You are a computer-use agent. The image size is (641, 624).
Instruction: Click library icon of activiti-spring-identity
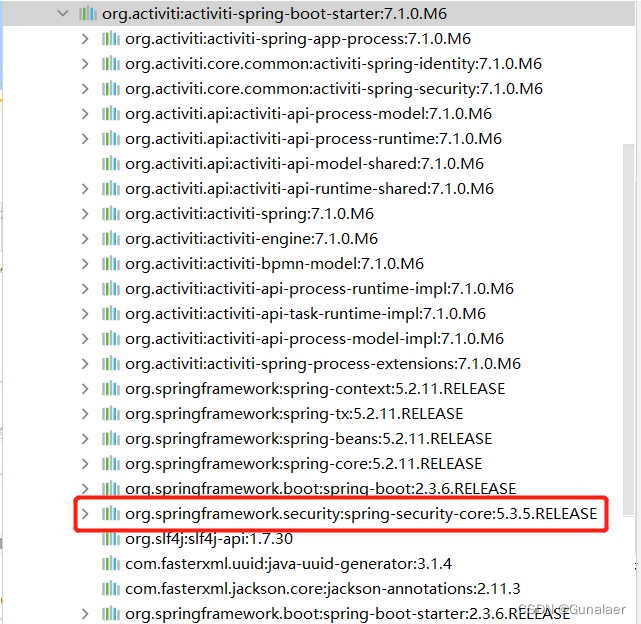(110, 64)
